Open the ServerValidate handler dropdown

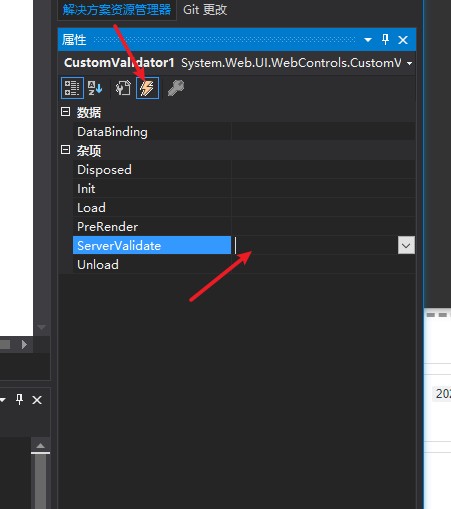point(406,245)
